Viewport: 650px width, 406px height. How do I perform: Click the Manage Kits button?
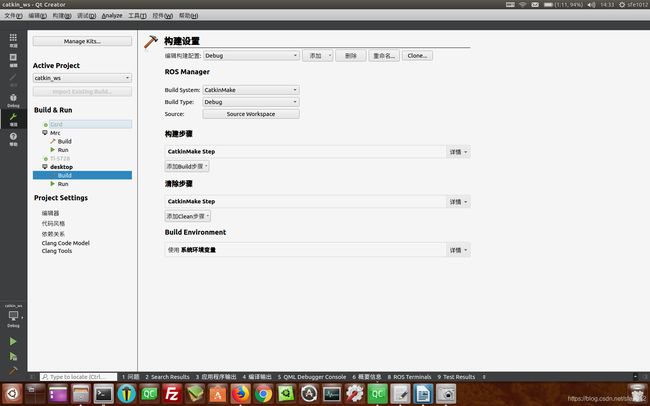(x=82, y=41)
